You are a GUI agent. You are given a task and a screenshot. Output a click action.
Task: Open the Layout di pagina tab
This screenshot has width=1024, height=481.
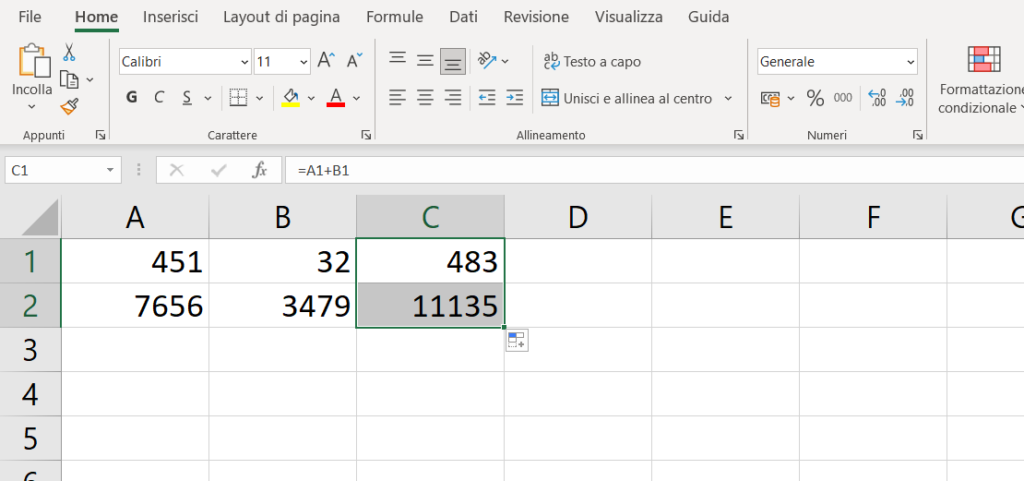tap(281, 17)
